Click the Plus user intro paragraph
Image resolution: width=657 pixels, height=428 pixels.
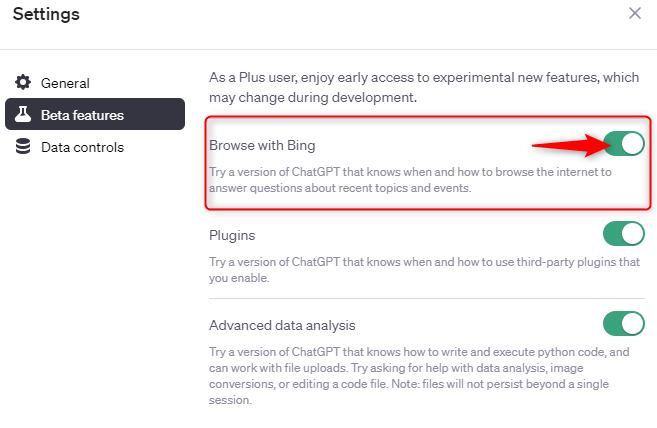coord(420,87)
